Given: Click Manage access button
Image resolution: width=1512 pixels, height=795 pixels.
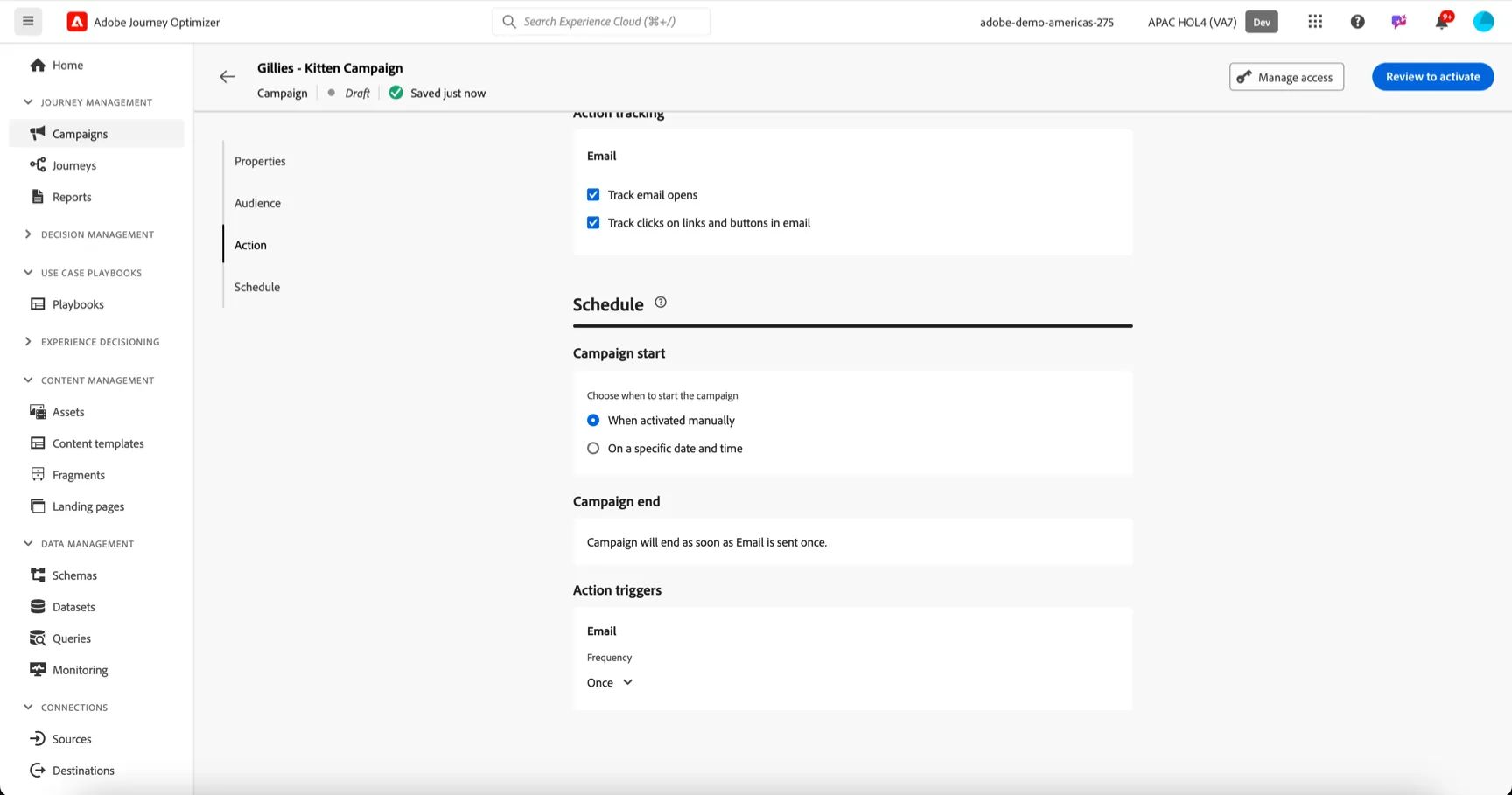Looking at the screenshot, I should 1286,77.
